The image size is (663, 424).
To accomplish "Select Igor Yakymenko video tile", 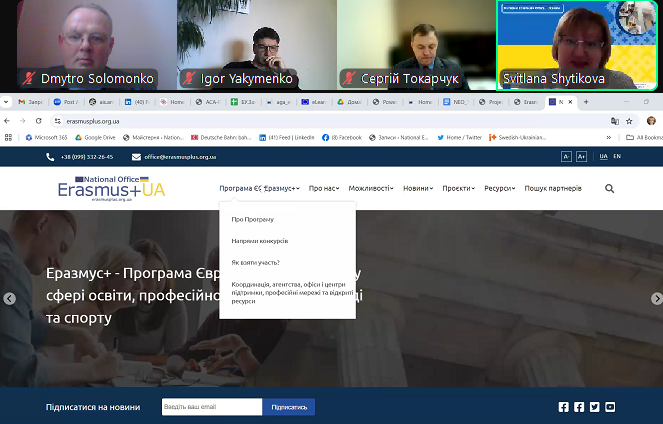I will [x=257, y=45].
